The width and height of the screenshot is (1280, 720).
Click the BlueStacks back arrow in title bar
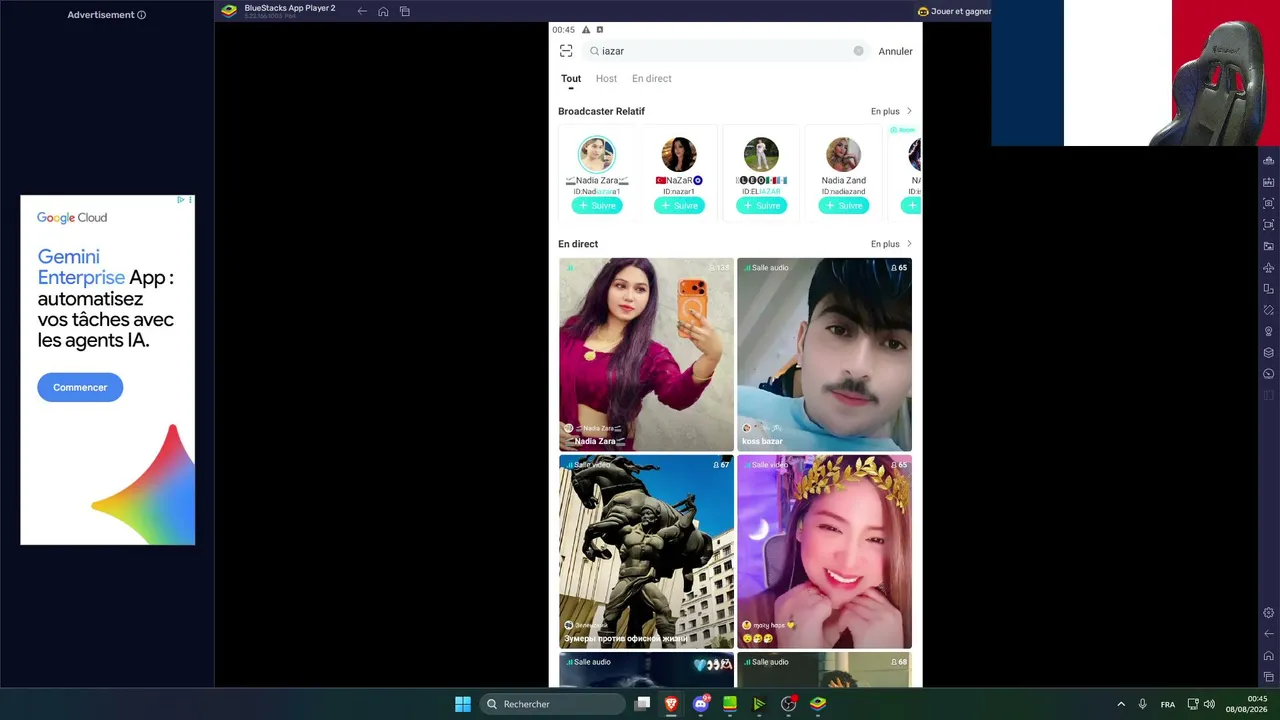pos(362,11)
